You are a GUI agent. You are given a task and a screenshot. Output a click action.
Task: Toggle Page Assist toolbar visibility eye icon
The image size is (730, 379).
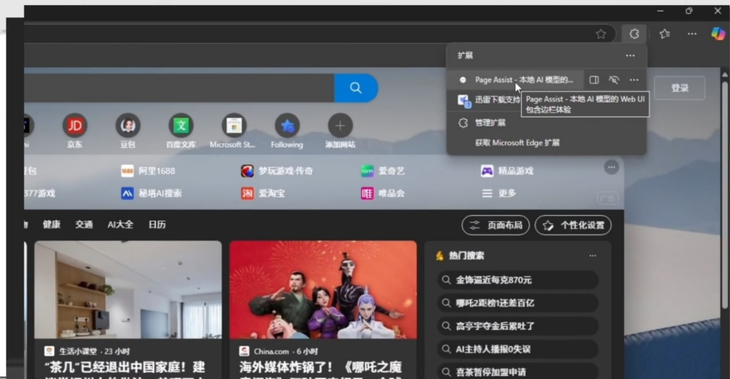[614, 80]
